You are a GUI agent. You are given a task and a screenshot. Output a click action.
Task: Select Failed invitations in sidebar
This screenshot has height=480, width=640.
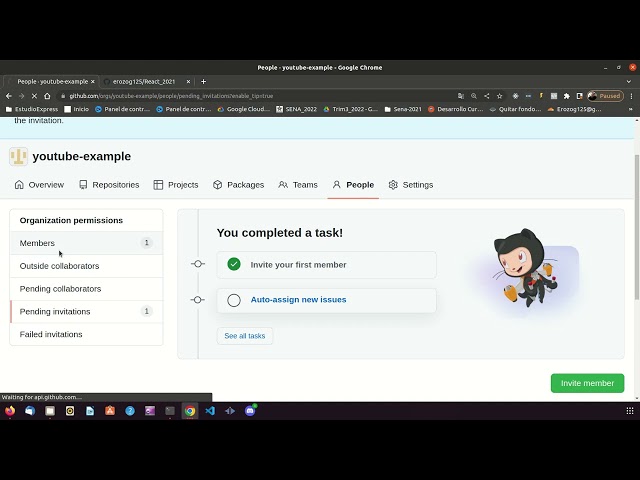86,334
